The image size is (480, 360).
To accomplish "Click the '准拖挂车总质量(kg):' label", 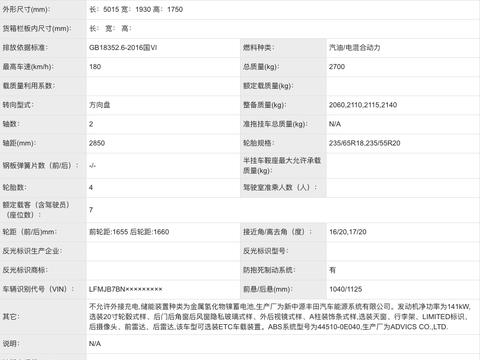I will coord(275,124).
